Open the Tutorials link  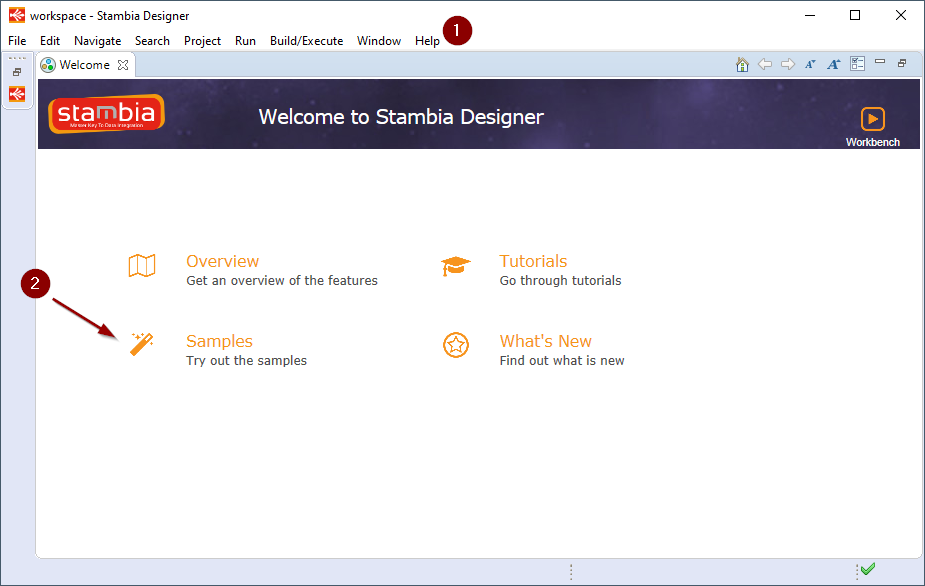(x=533, y=261)
